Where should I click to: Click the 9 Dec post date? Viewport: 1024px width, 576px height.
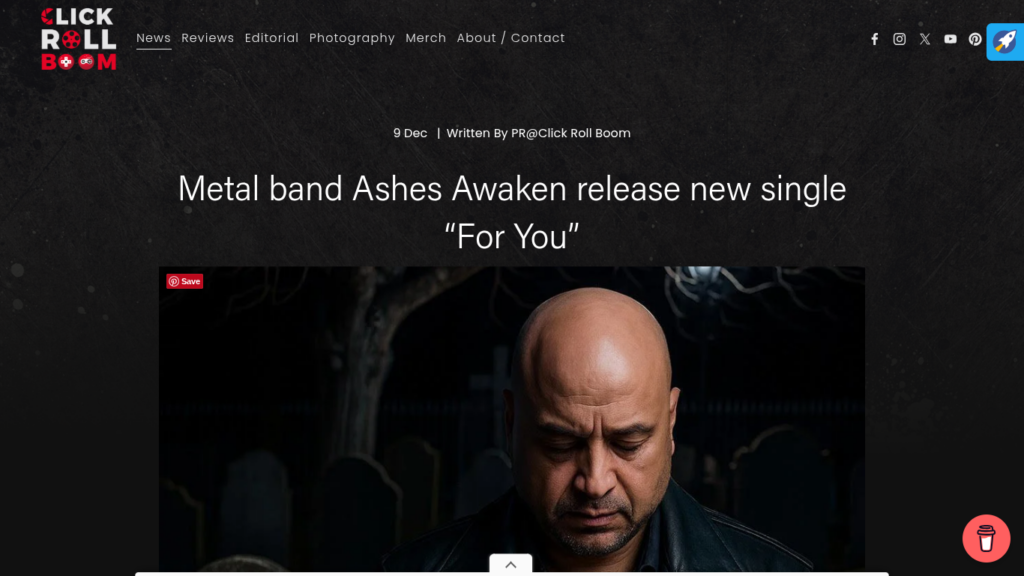410,133
